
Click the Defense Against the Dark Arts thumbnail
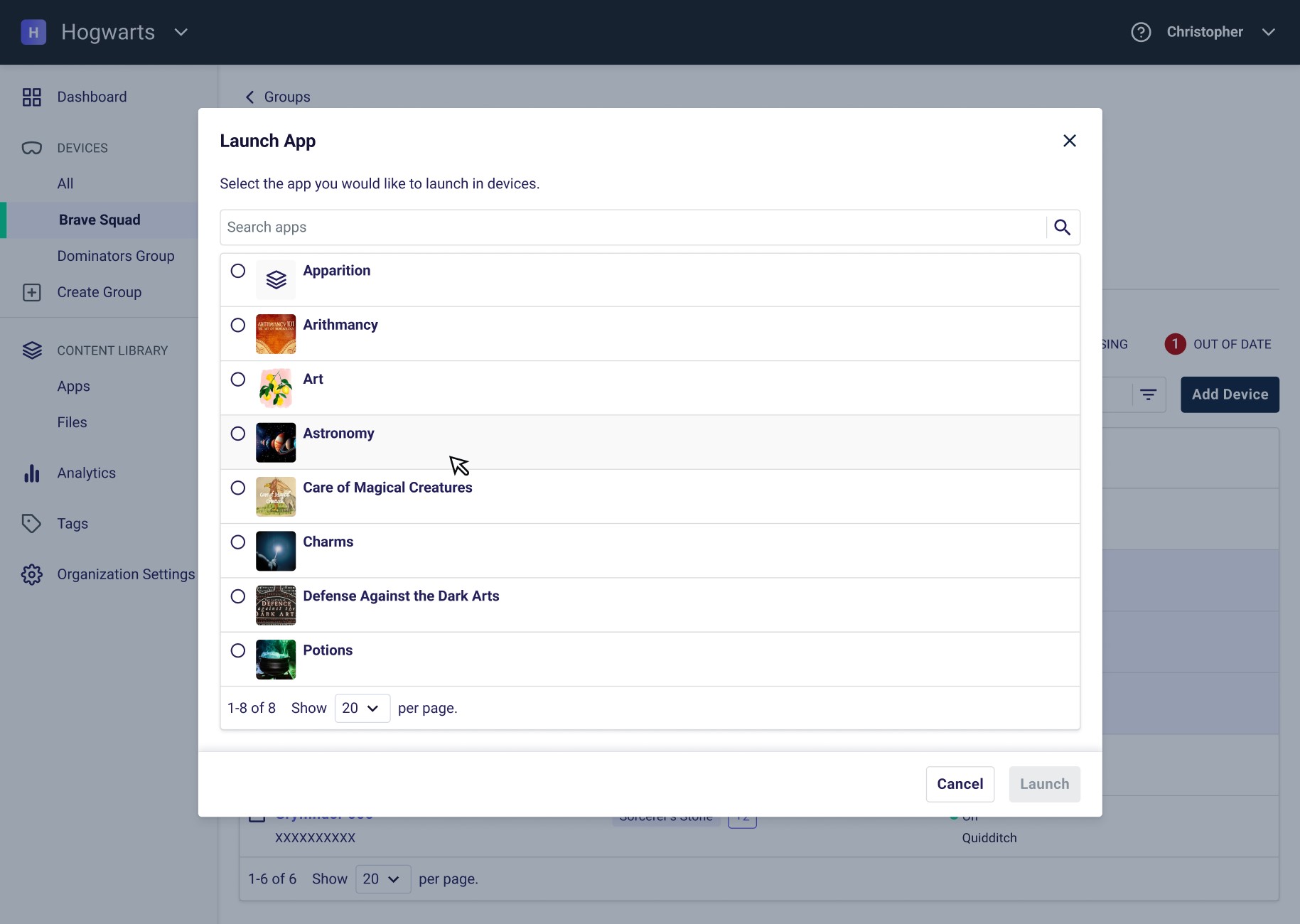[x=276, y=605]
